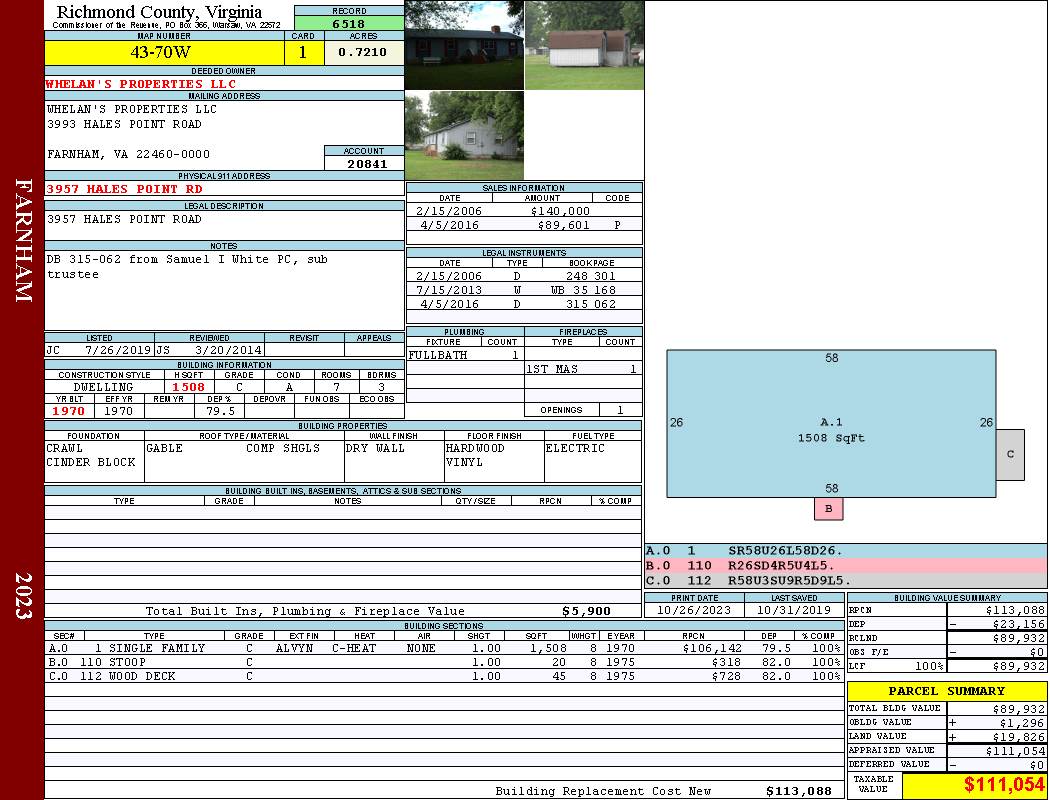
Task: Click the red year built 1970 field
Action: coord(69,411)
